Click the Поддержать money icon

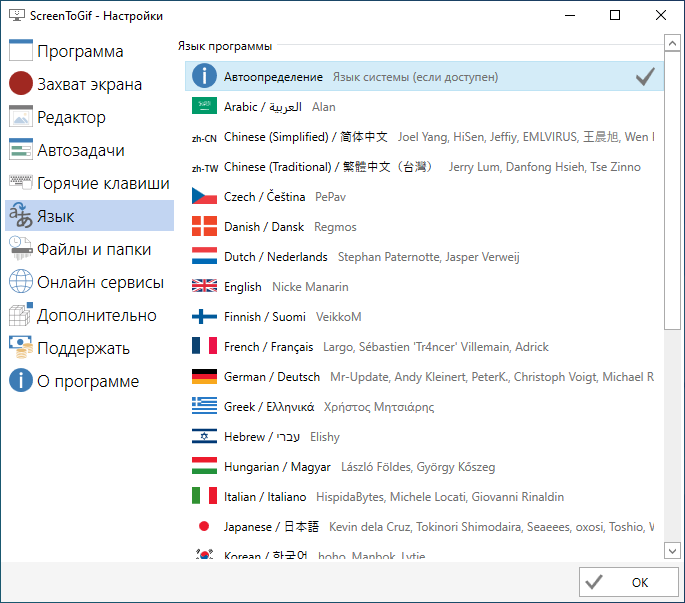pos(21,348)
